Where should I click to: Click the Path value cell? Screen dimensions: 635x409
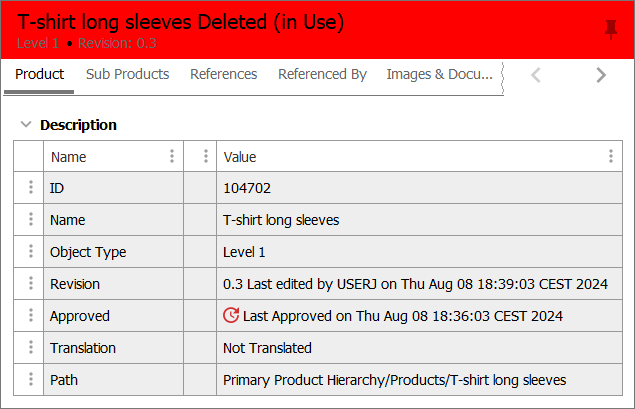tap(394, 380)
